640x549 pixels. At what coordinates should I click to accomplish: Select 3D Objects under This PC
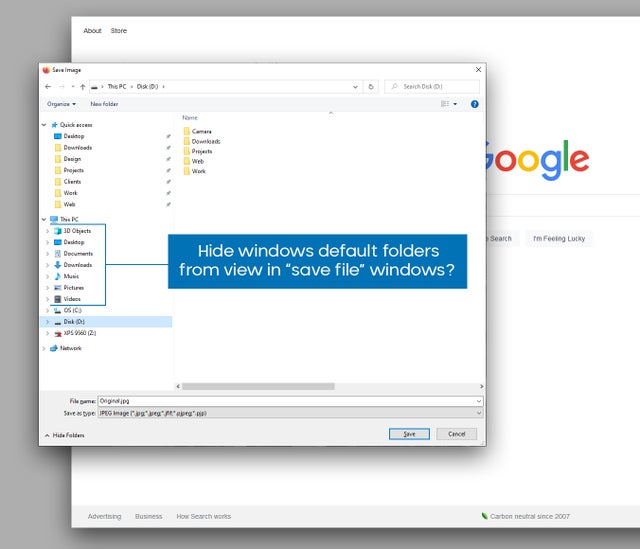coord(77,231)
